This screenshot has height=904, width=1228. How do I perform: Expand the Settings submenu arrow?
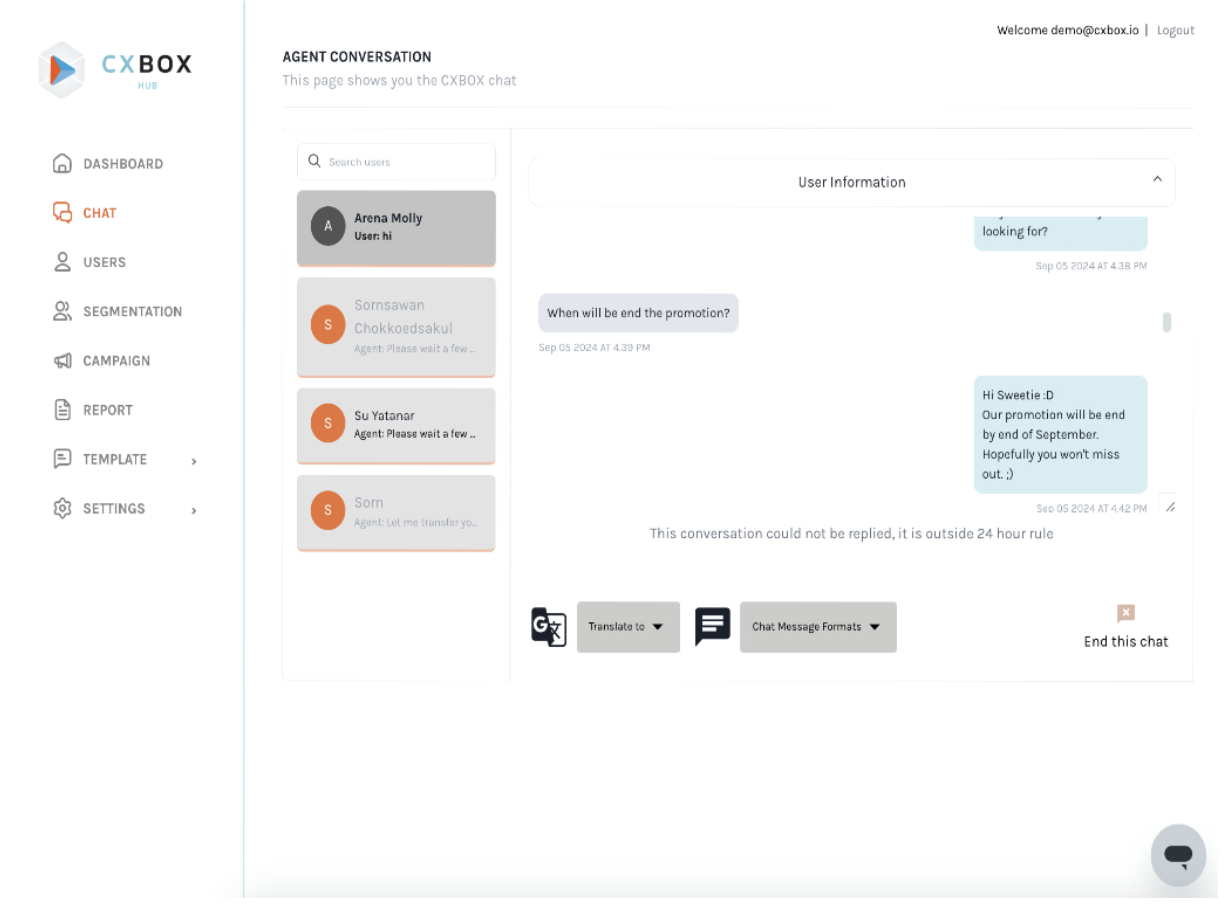pos(194,510)
